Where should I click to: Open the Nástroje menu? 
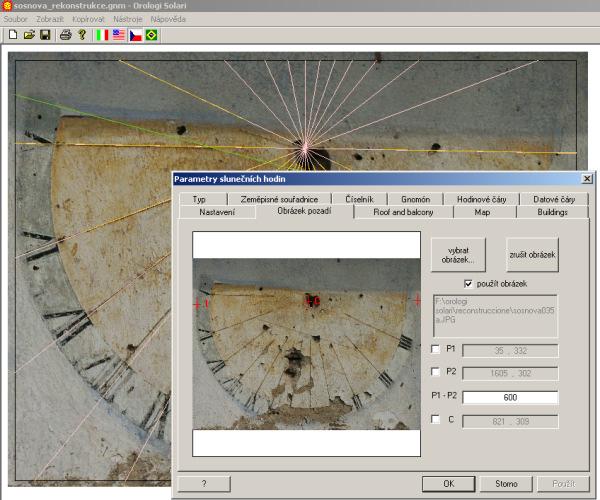coord(128,19)
